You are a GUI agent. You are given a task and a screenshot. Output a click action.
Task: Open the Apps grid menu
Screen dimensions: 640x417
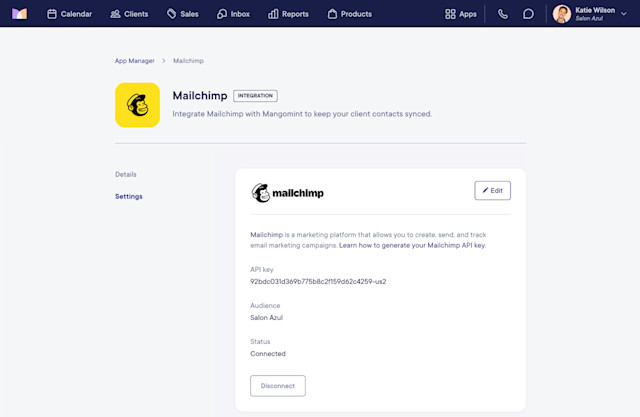point(461,14)
